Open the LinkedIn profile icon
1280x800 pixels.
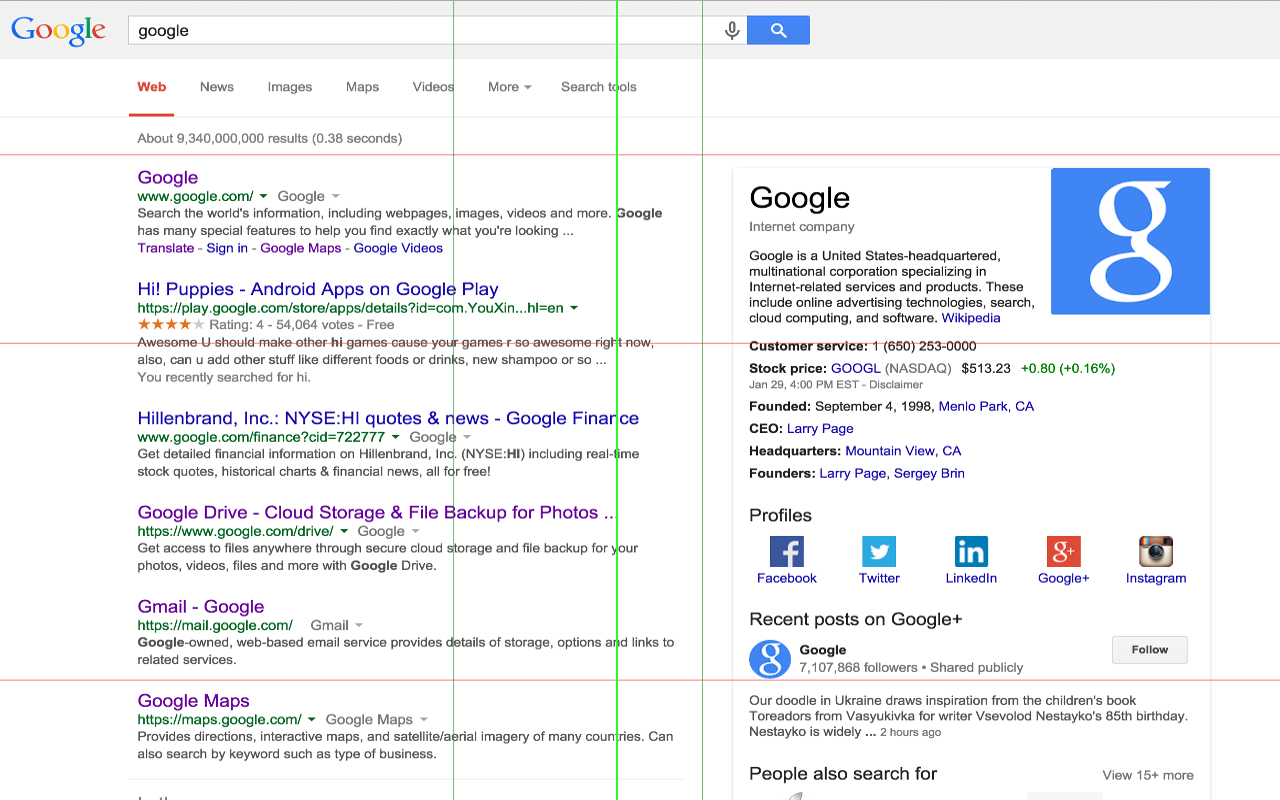971,551
